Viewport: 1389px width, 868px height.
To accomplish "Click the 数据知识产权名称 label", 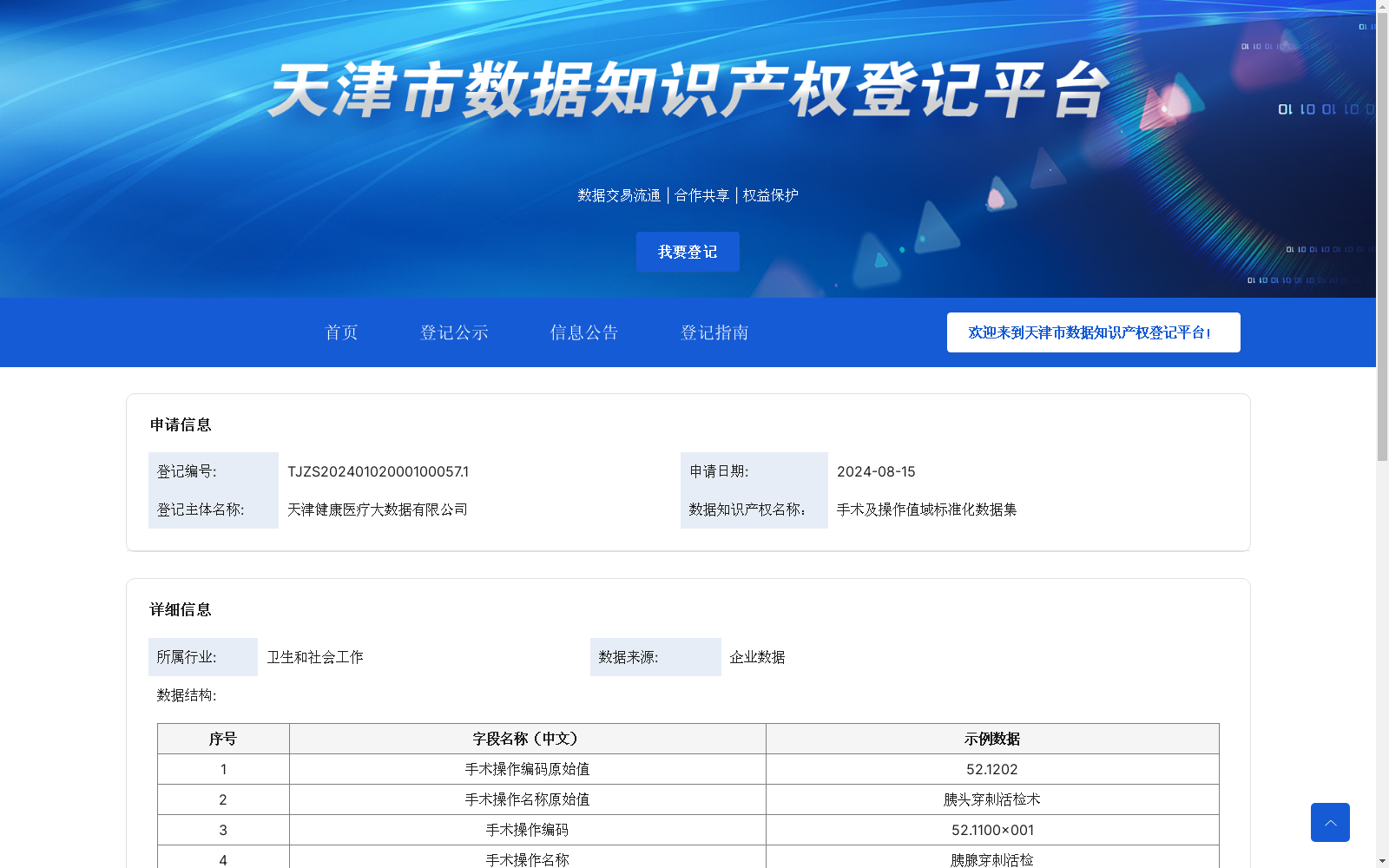I will point(747,510).
